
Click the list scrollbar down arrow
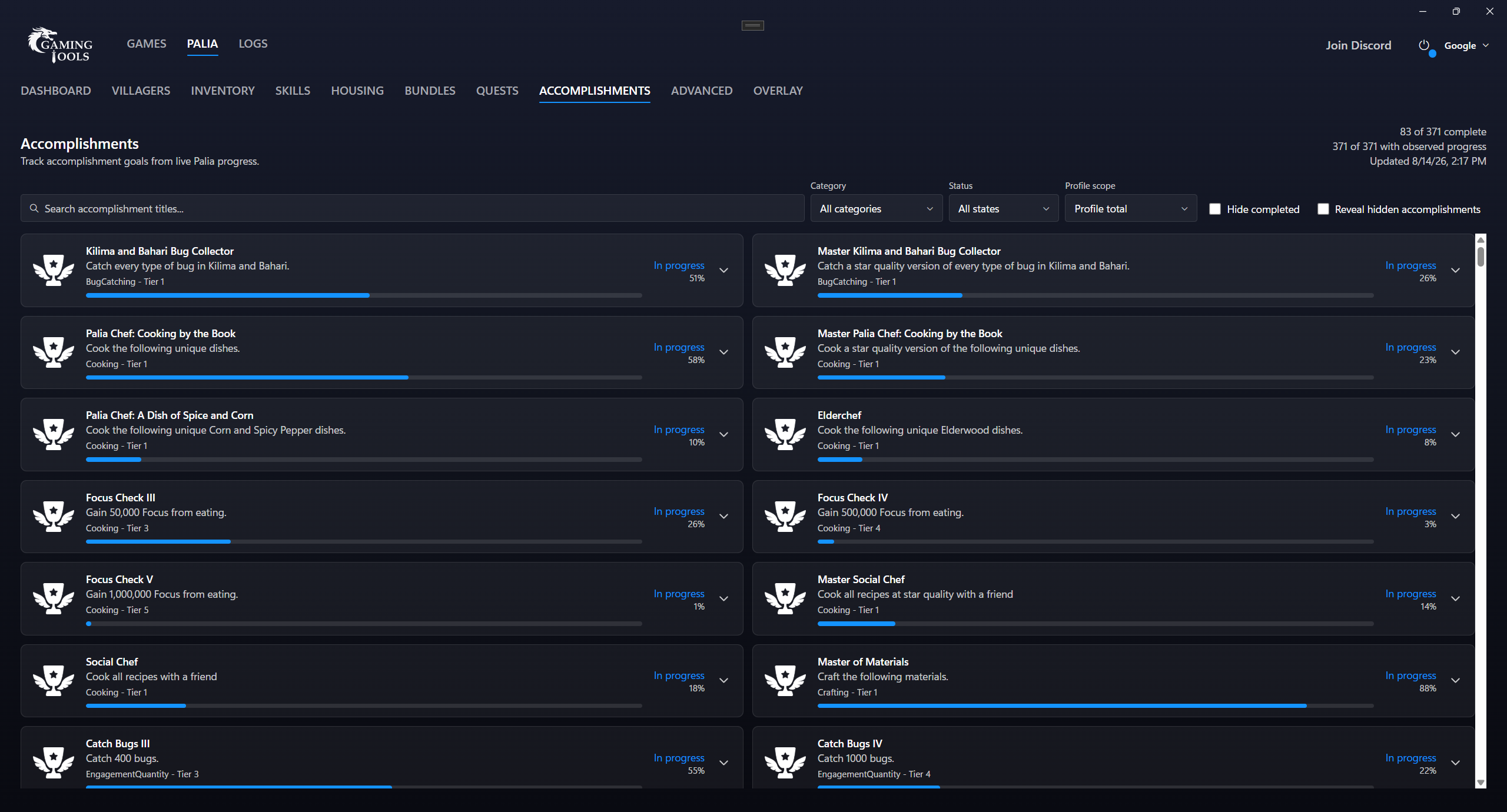pos(1481,783)
